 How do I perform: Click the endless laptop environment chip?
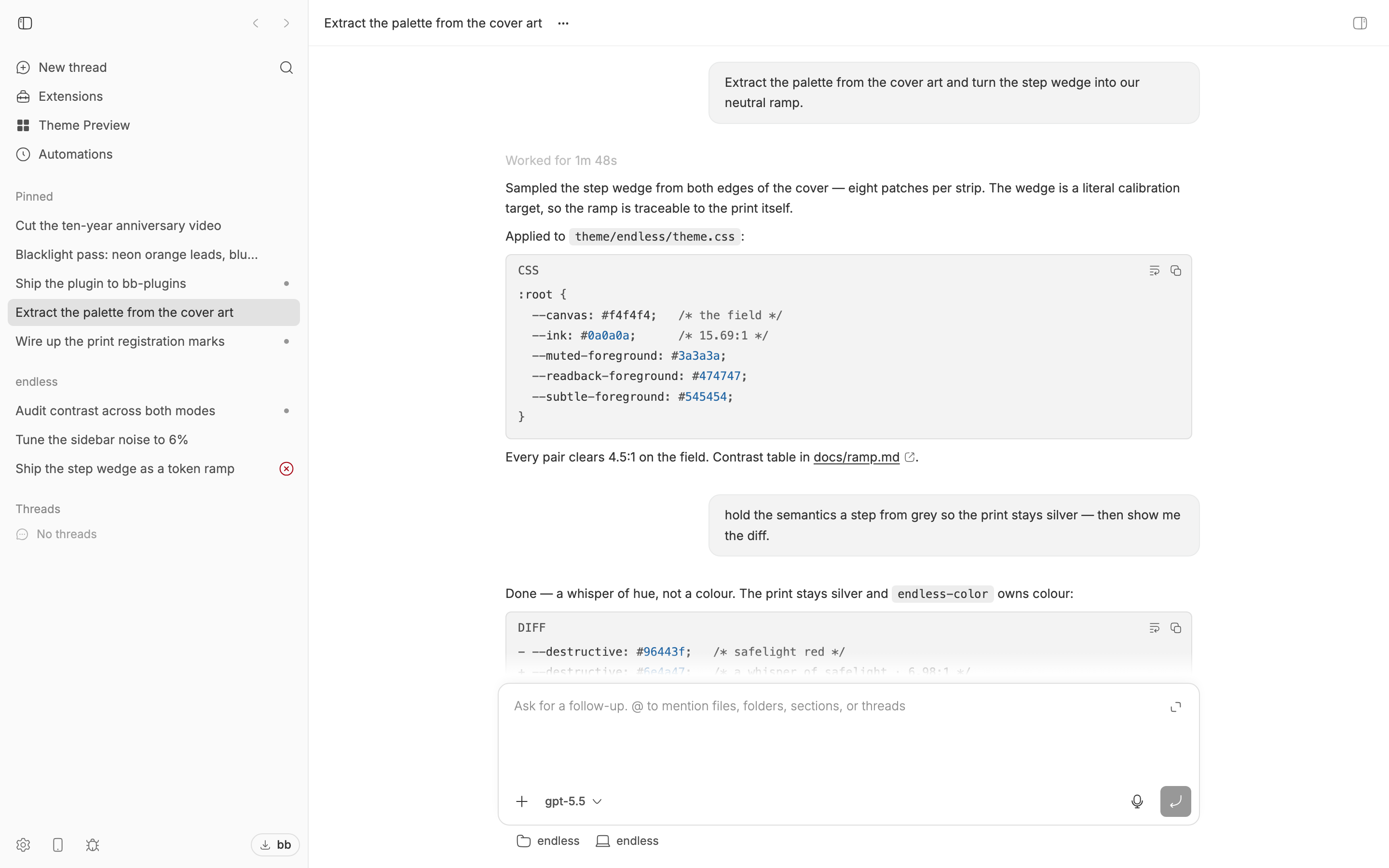pos(627,841)
